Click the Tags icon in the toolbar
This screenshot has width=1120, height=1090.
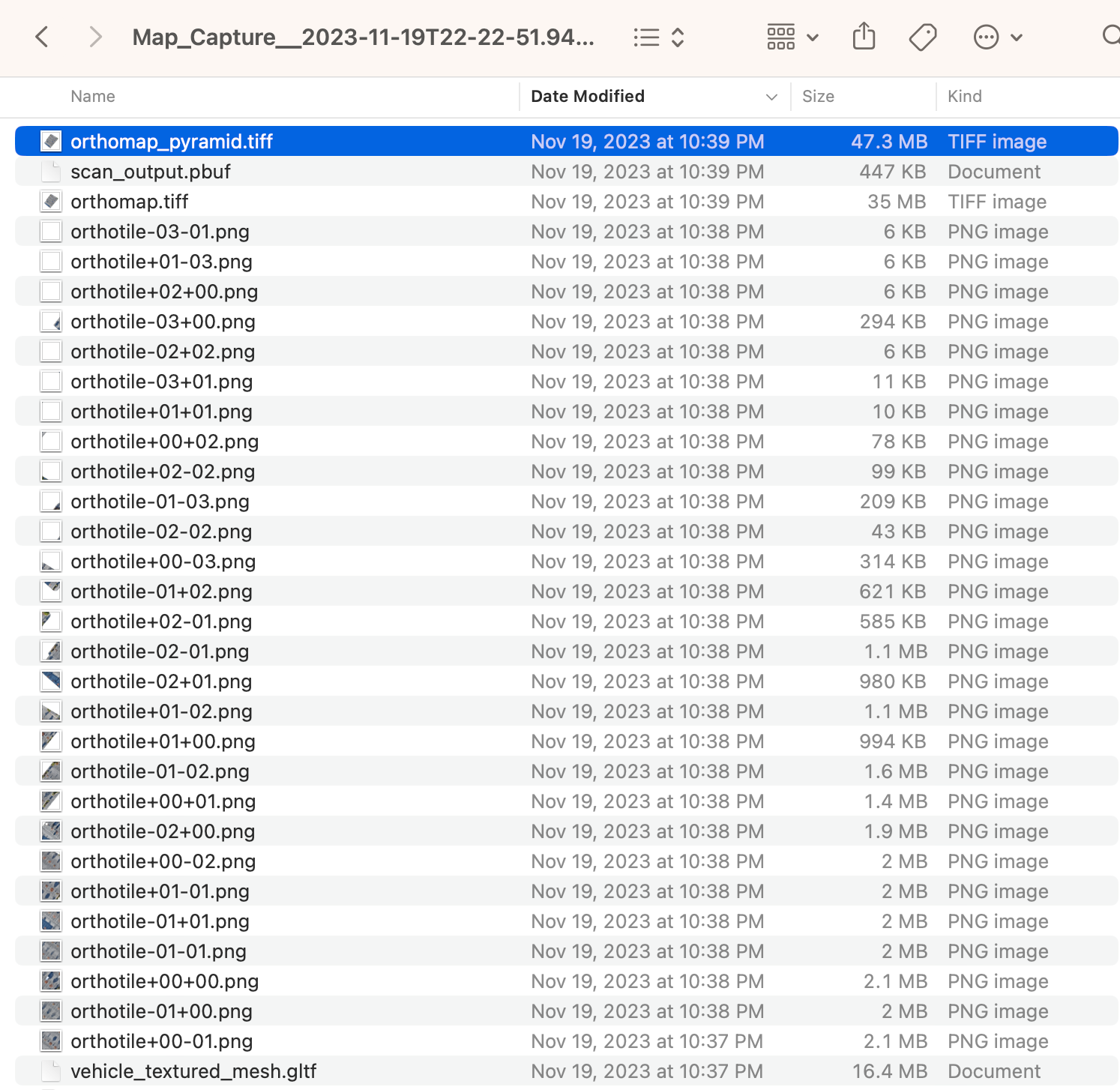pos(923,37)
